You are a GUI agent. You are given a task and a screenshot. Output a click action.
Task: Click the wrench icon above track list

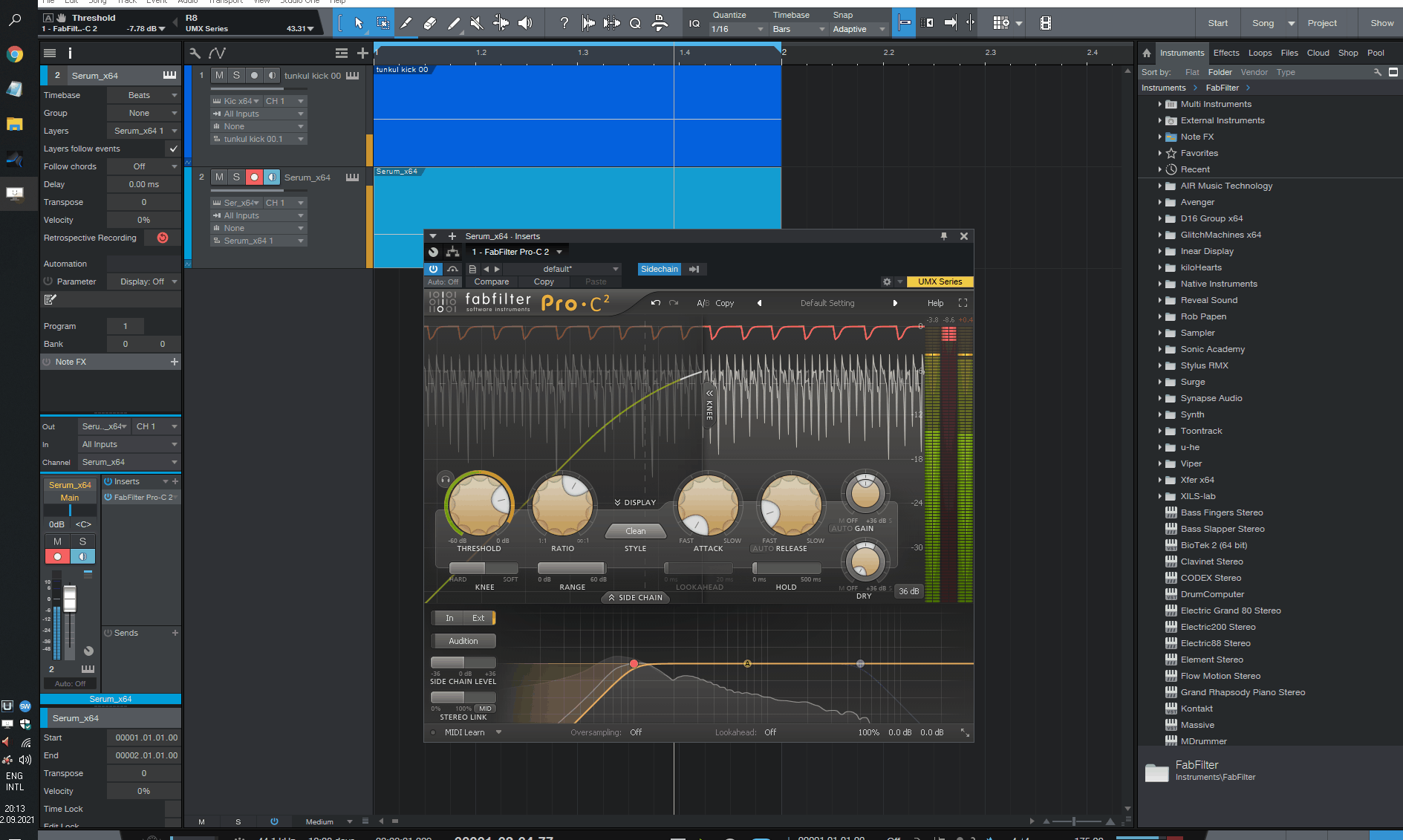pyautogui.click(x=195, y=53)
